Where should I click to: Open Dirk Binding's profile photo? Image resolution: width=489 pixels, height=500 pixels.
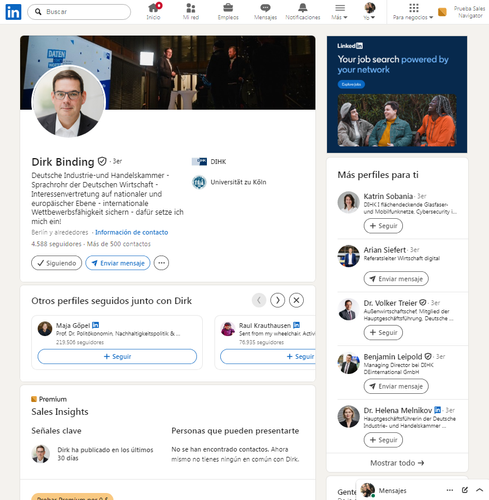(68, 101)
